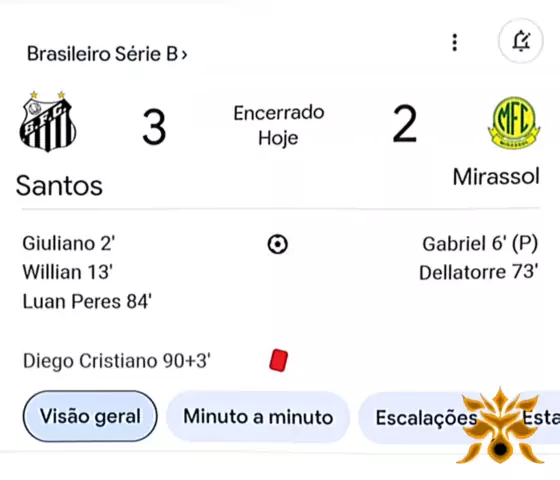This screenshot has width=560, height=480.
Task: Click the soccer ball goals icon
Action: (278, 244)
